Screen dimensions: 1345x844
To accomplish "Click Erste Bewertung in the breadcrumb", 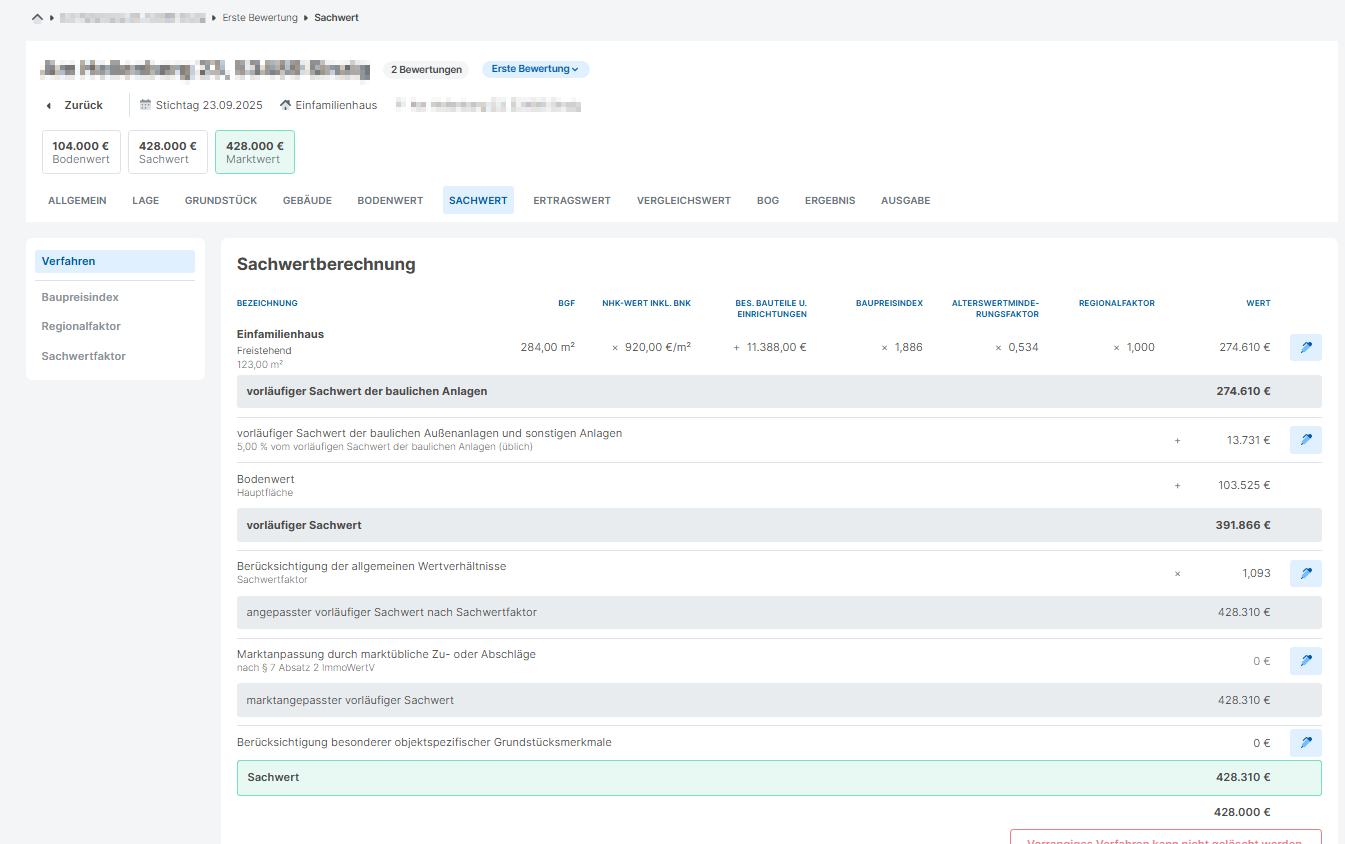I will click(x=258, y=18).
